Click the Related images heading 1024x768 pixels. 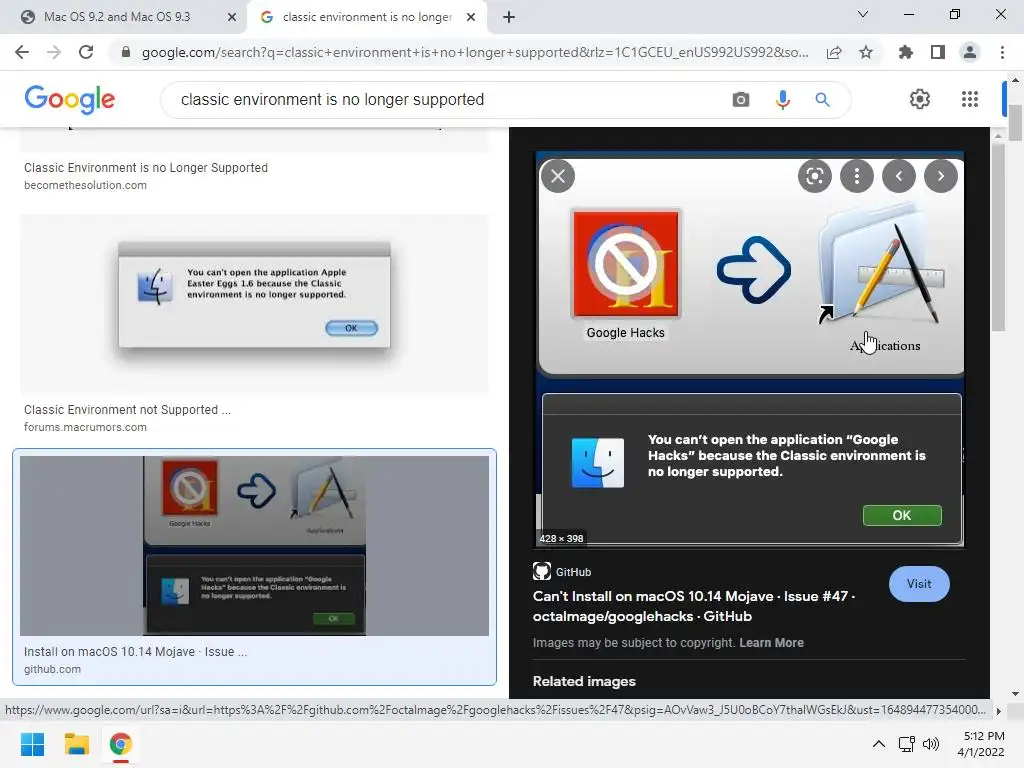coord(584,681)
